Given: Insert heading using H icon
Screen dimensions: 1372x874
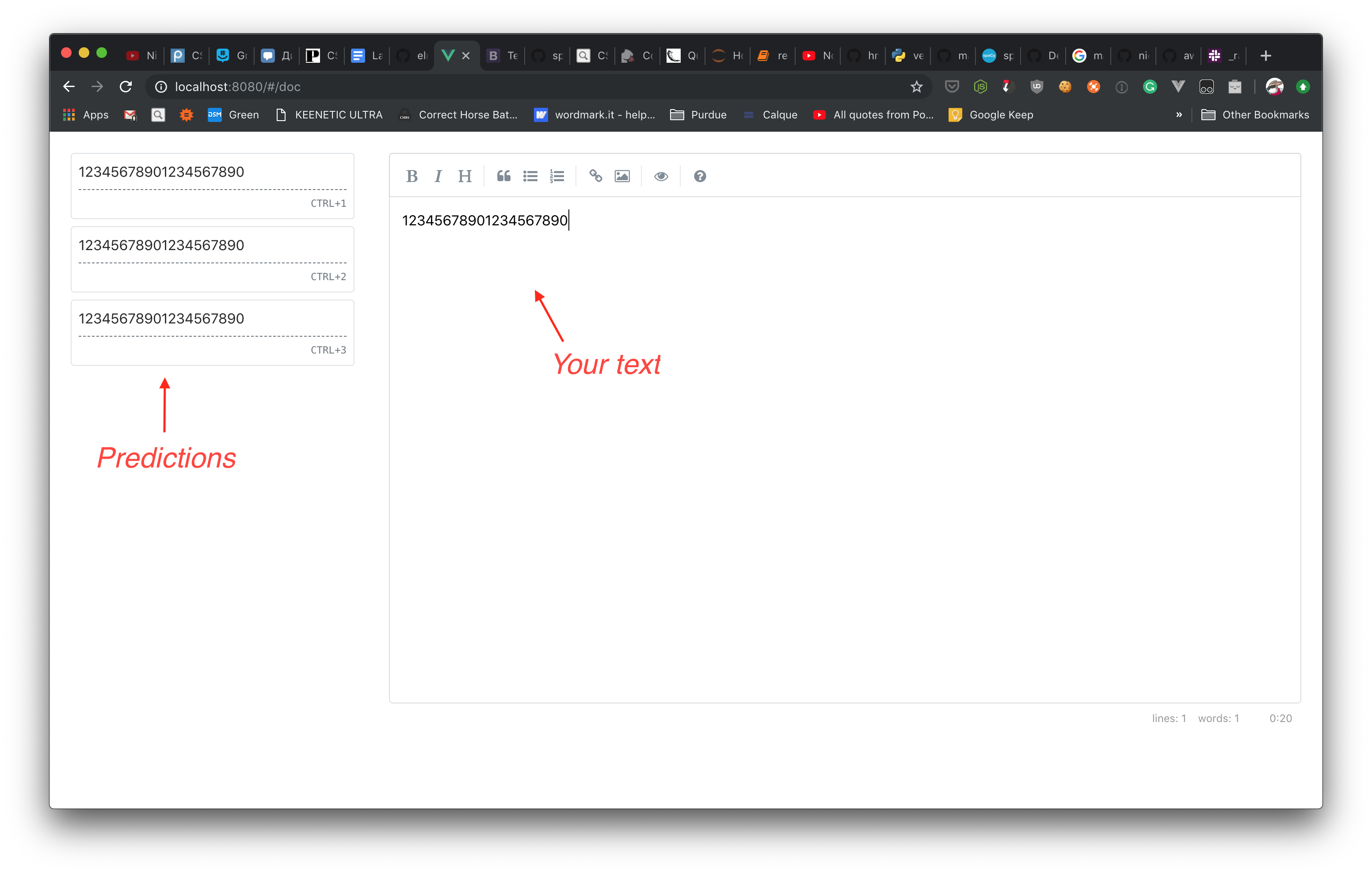Looking at the screenshot, I should 465,176.
